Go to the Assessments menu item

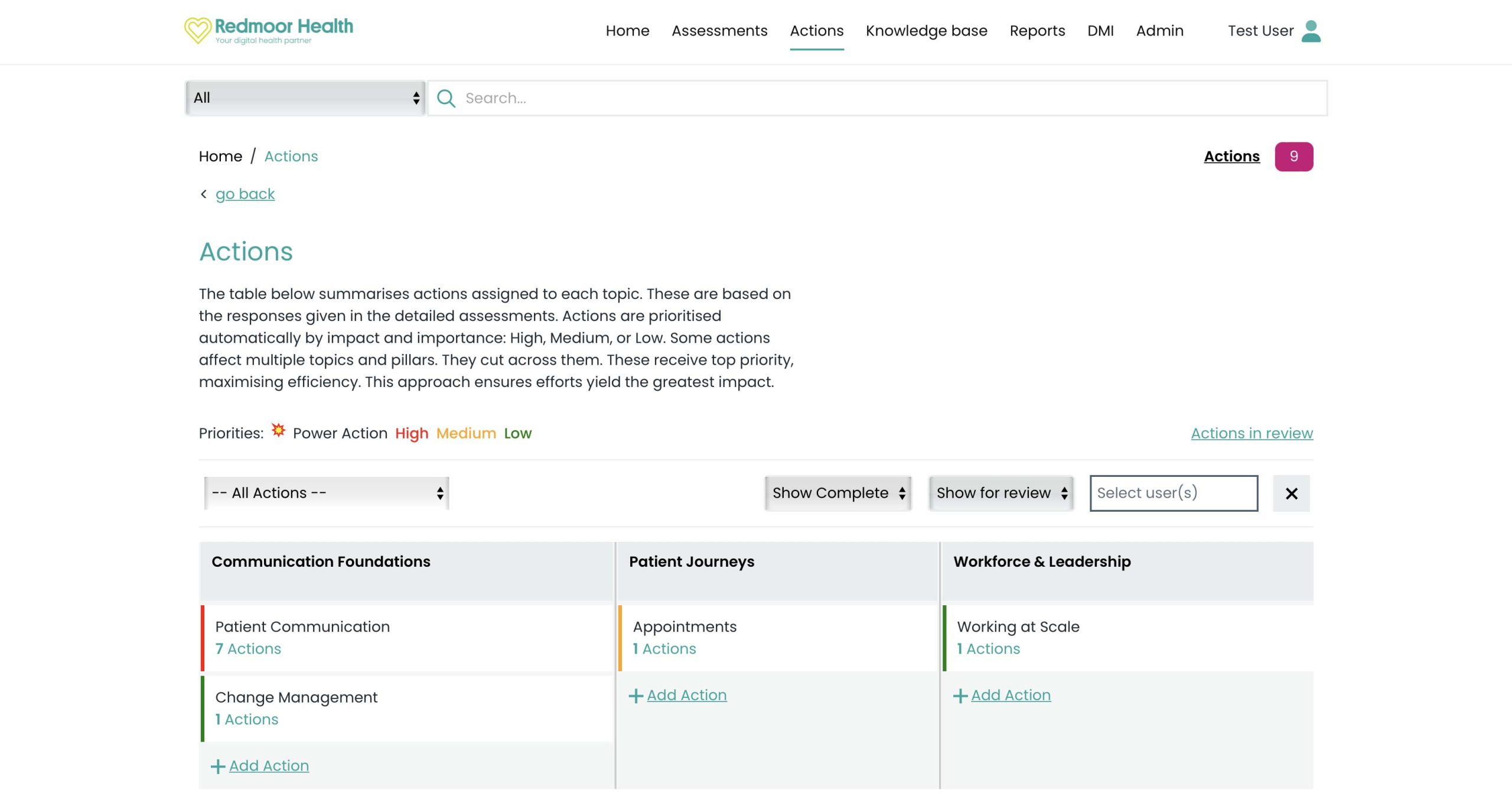719,31
